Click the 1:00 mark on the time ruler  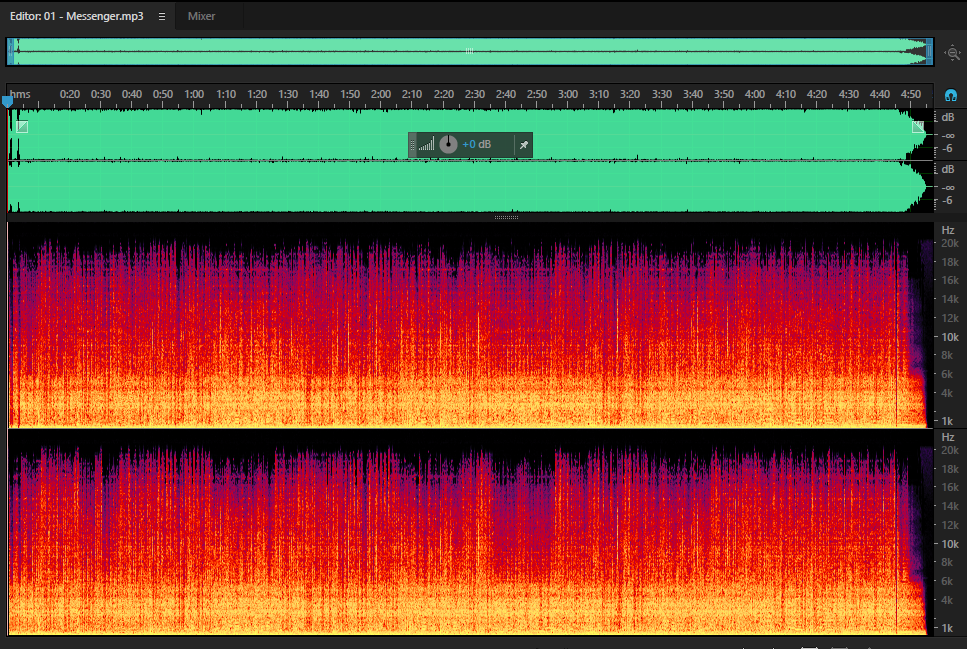click(194, 94)
